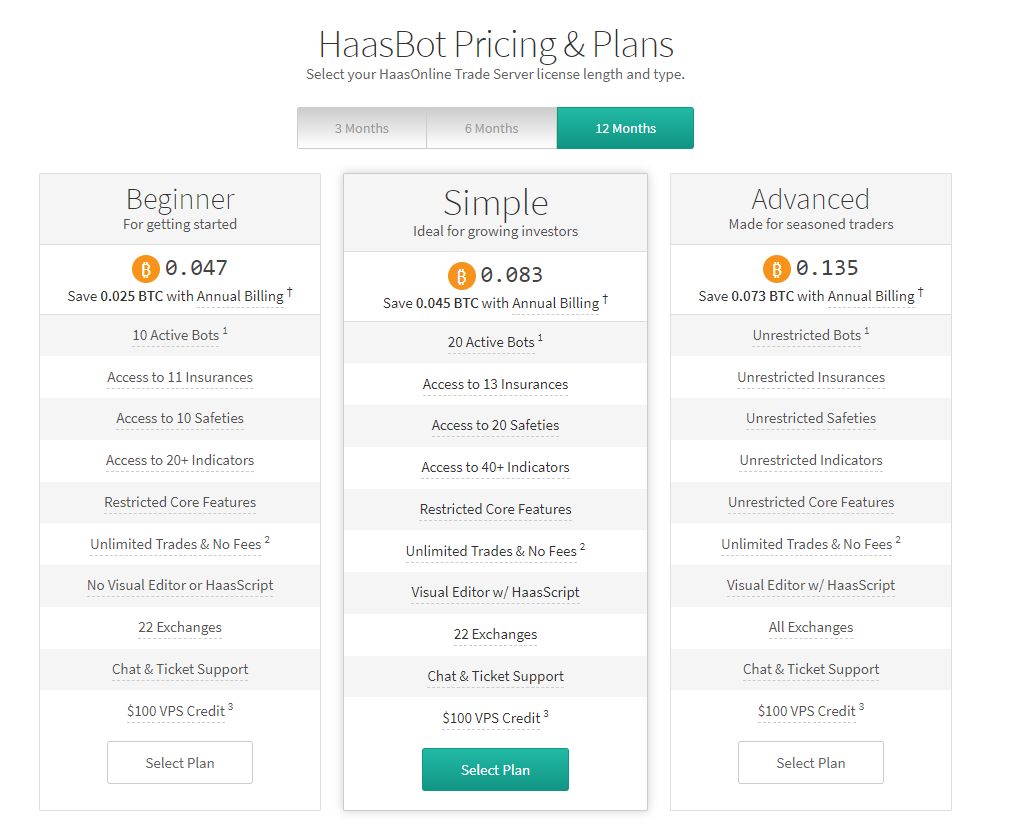1013x829 pixels.
Task: Click the Bitcoin icon beside the Beginner price
Action: coord(144,268)
